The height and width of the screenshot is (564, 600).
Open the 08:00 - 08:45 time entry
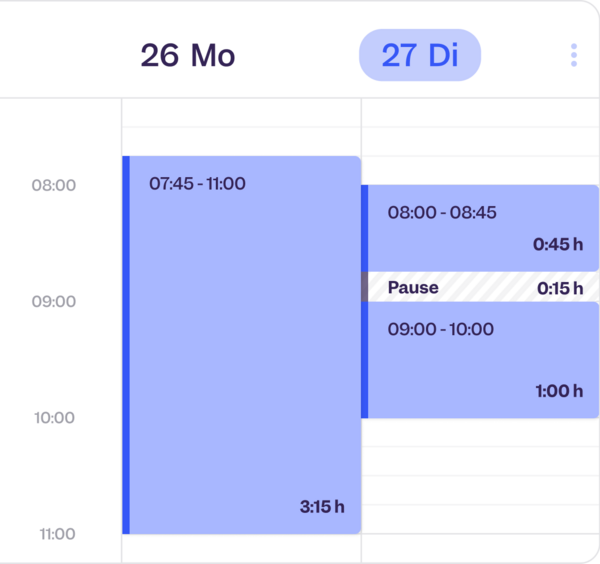click(x=480, y=228)
